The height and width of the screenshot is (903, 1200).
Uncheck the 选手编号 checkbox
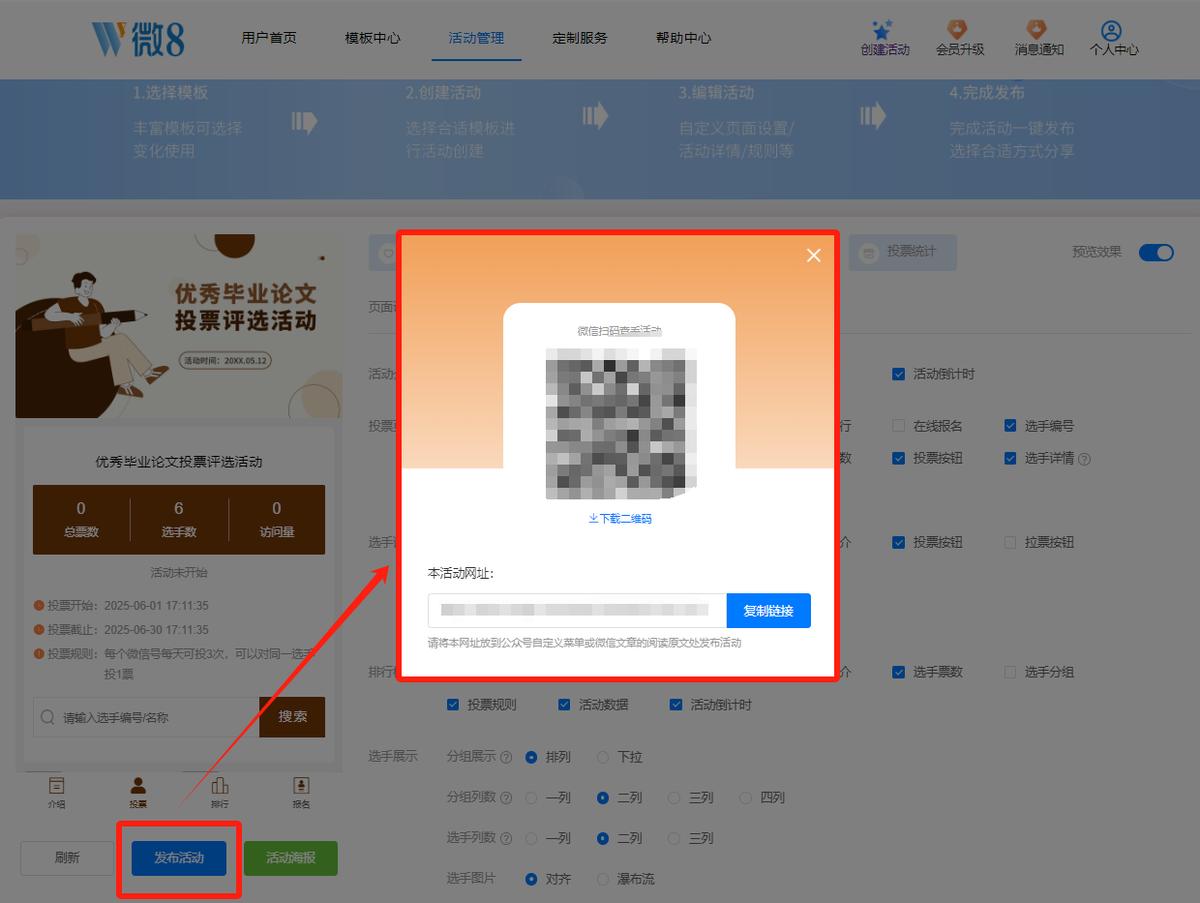coord(1011,426)
